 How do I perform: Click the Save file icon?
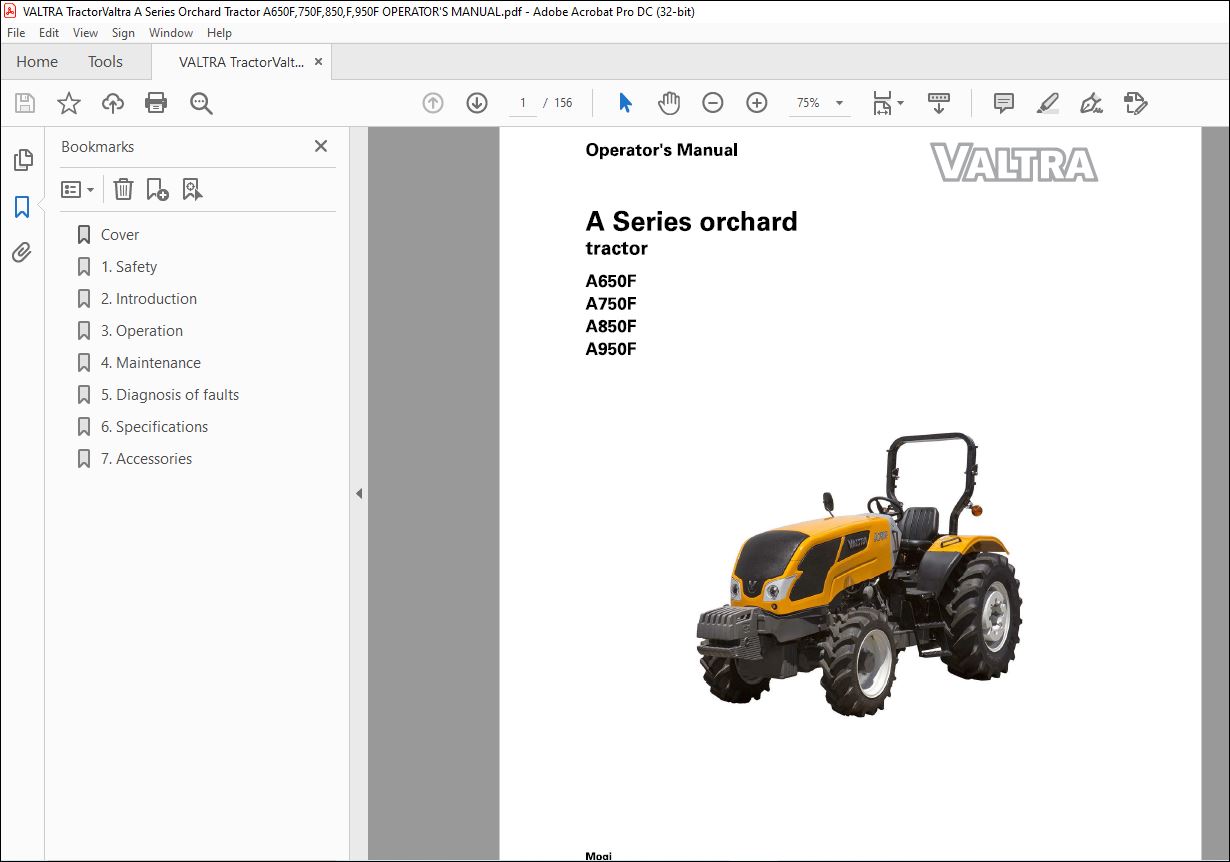pyautogui.click(x=25, y=103)
